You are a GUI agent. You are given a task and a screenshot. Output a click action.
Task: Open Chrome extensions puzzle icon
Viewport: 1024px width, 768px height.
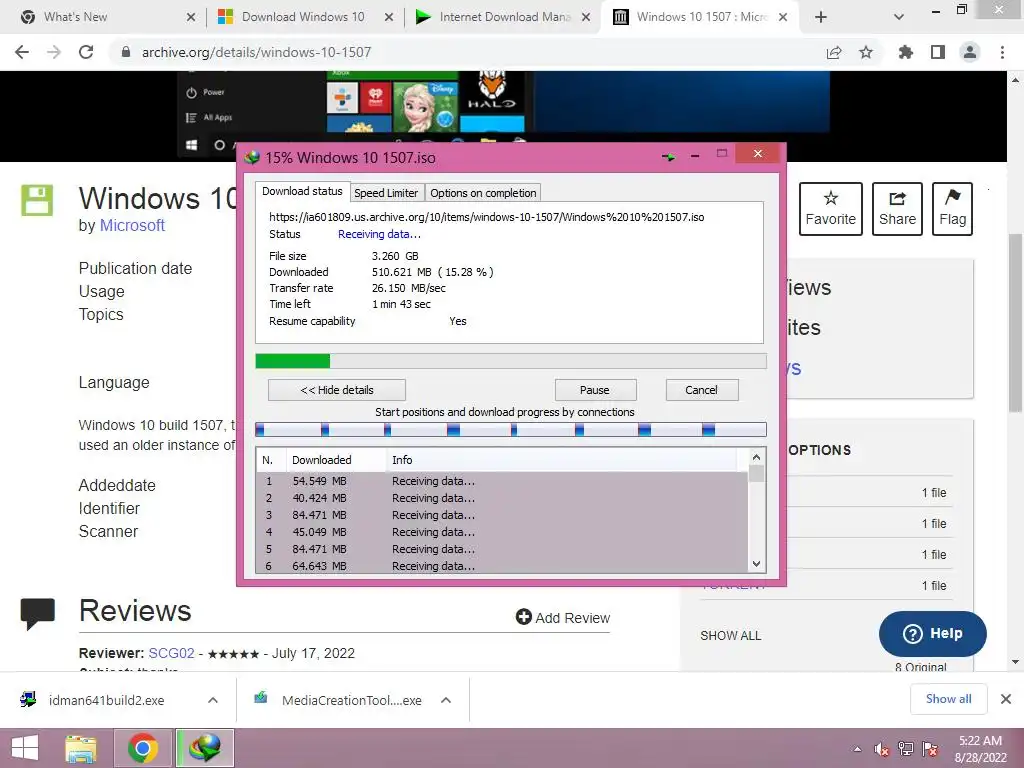pos(906,52)
